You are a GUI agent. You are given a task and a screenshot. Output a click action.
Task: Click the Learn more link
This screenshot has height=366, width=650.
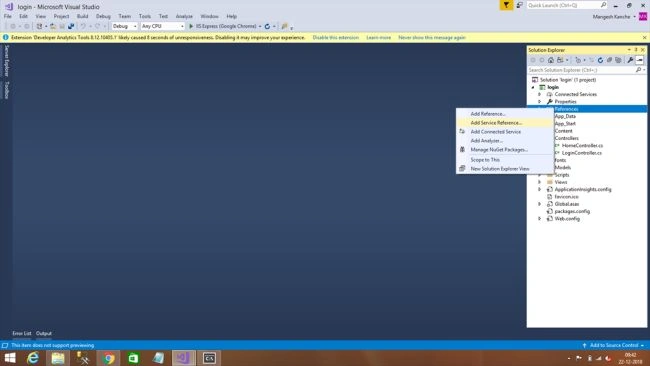[378, 37]
